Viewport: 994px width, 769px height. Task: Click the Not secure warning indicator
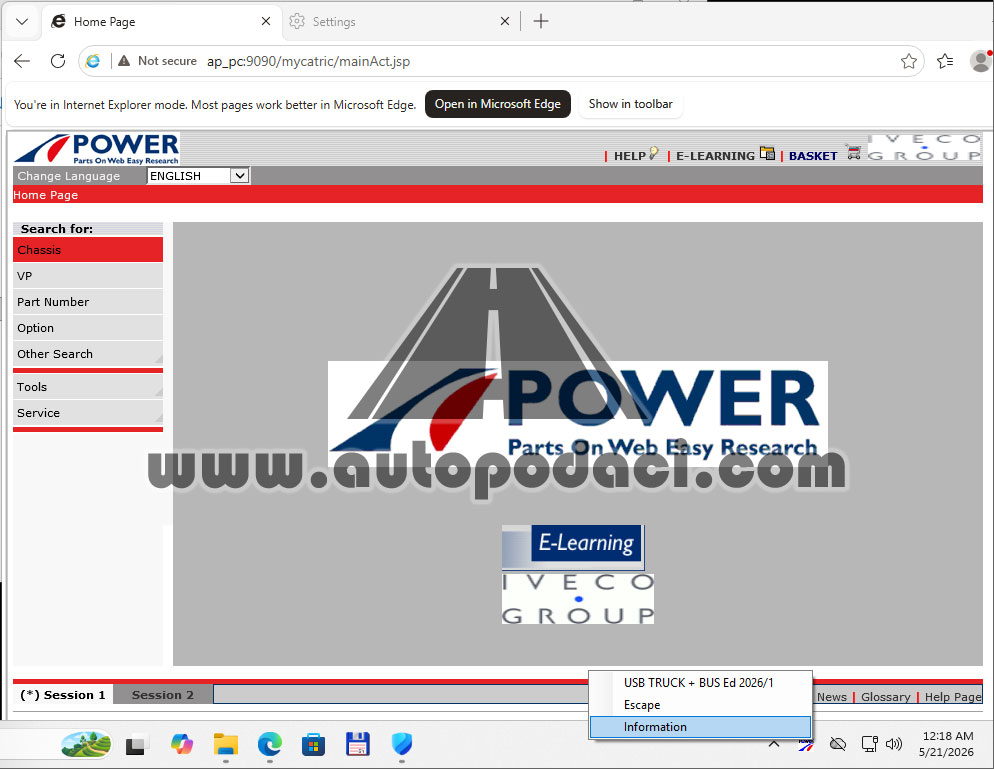point(157,61)
